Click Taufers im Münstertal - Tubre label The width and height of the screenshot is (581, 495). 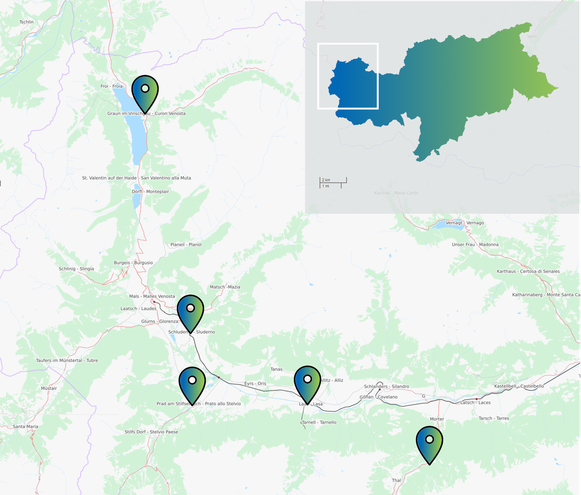(x=67, y=360)
